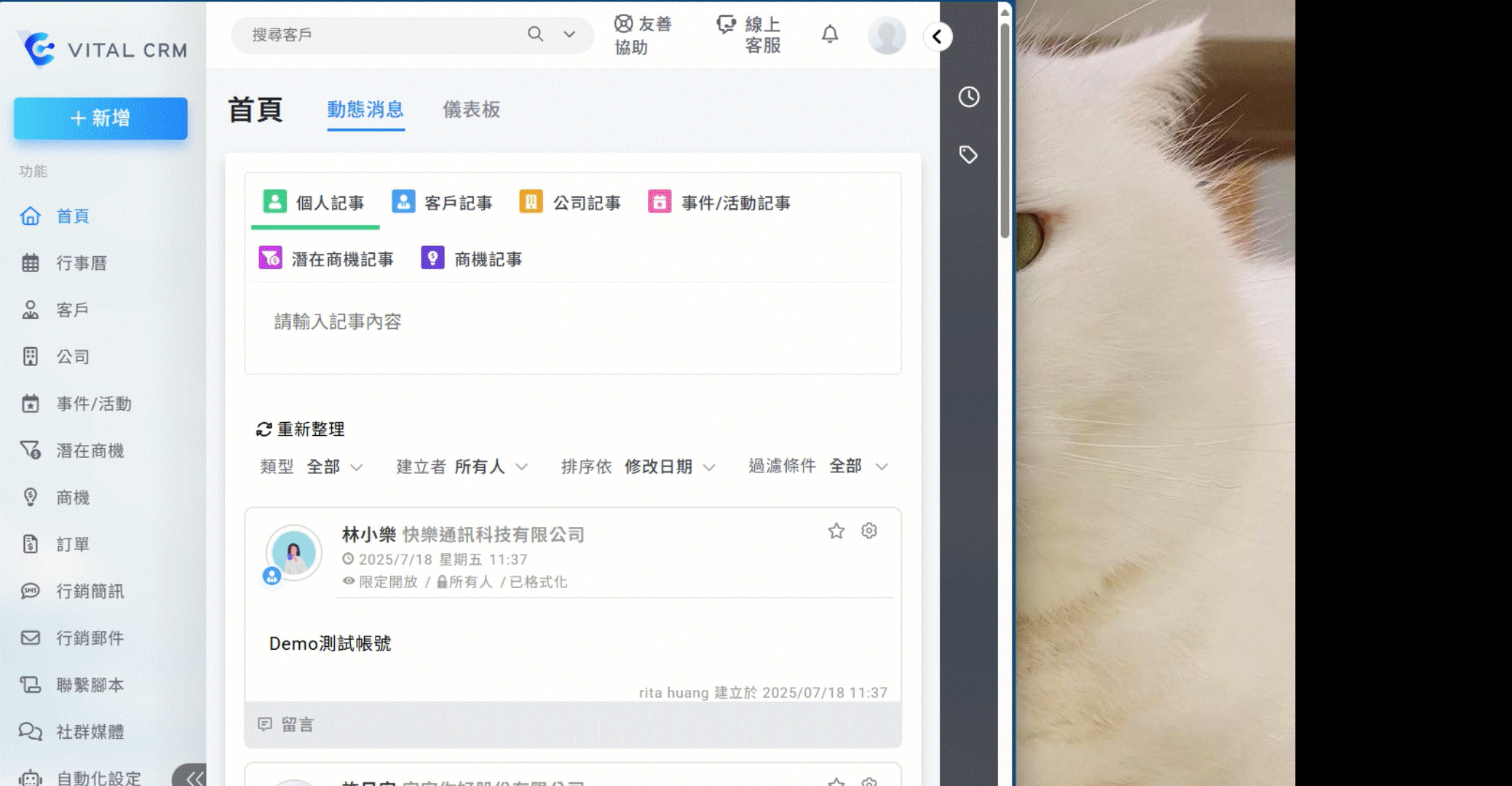Select 潛在商機記事 note tab

click(326, 259)
